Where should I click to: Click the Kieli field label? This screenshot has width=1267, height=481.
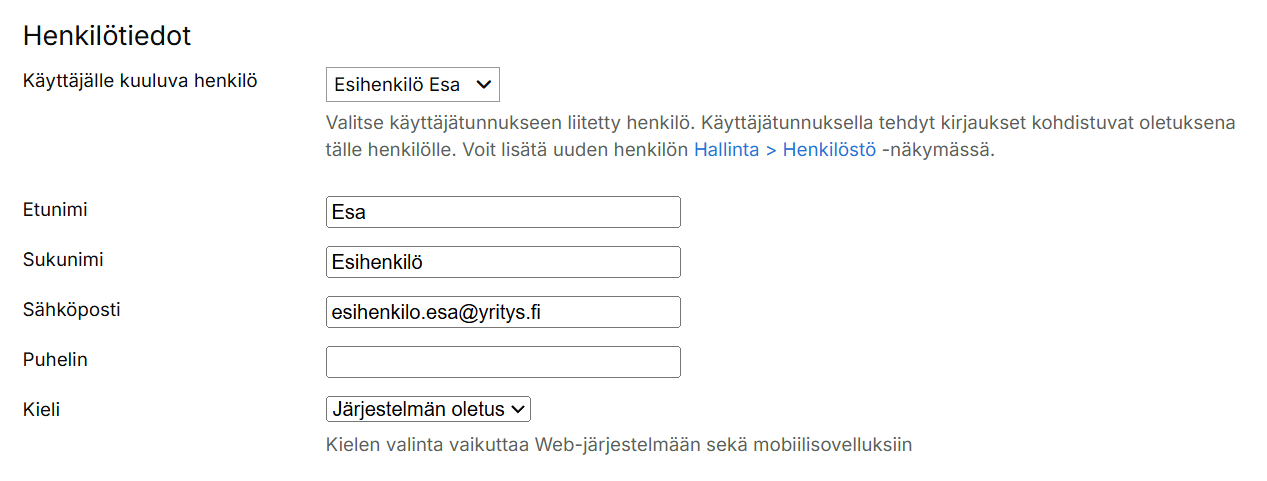click(41, 409)
